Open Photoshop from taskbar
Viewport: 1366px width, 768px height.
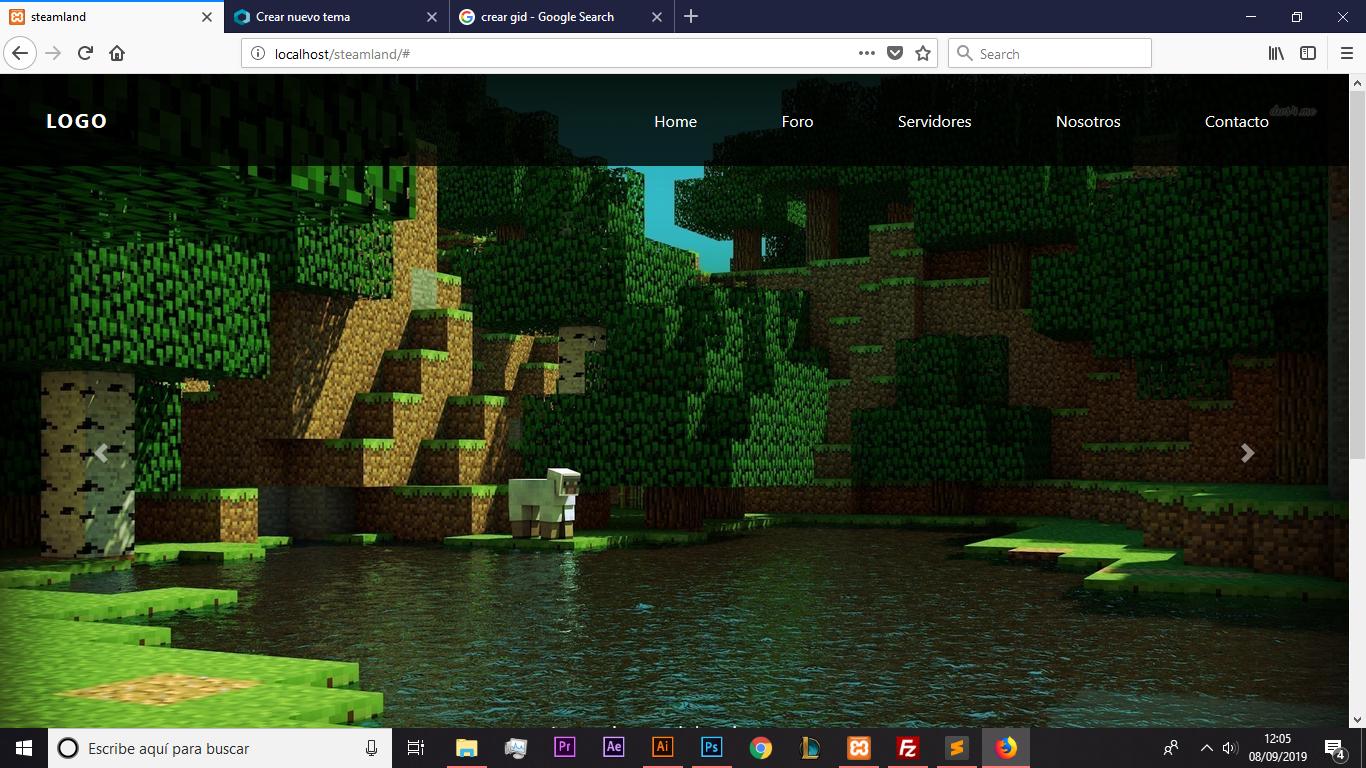tap(711, 747)
